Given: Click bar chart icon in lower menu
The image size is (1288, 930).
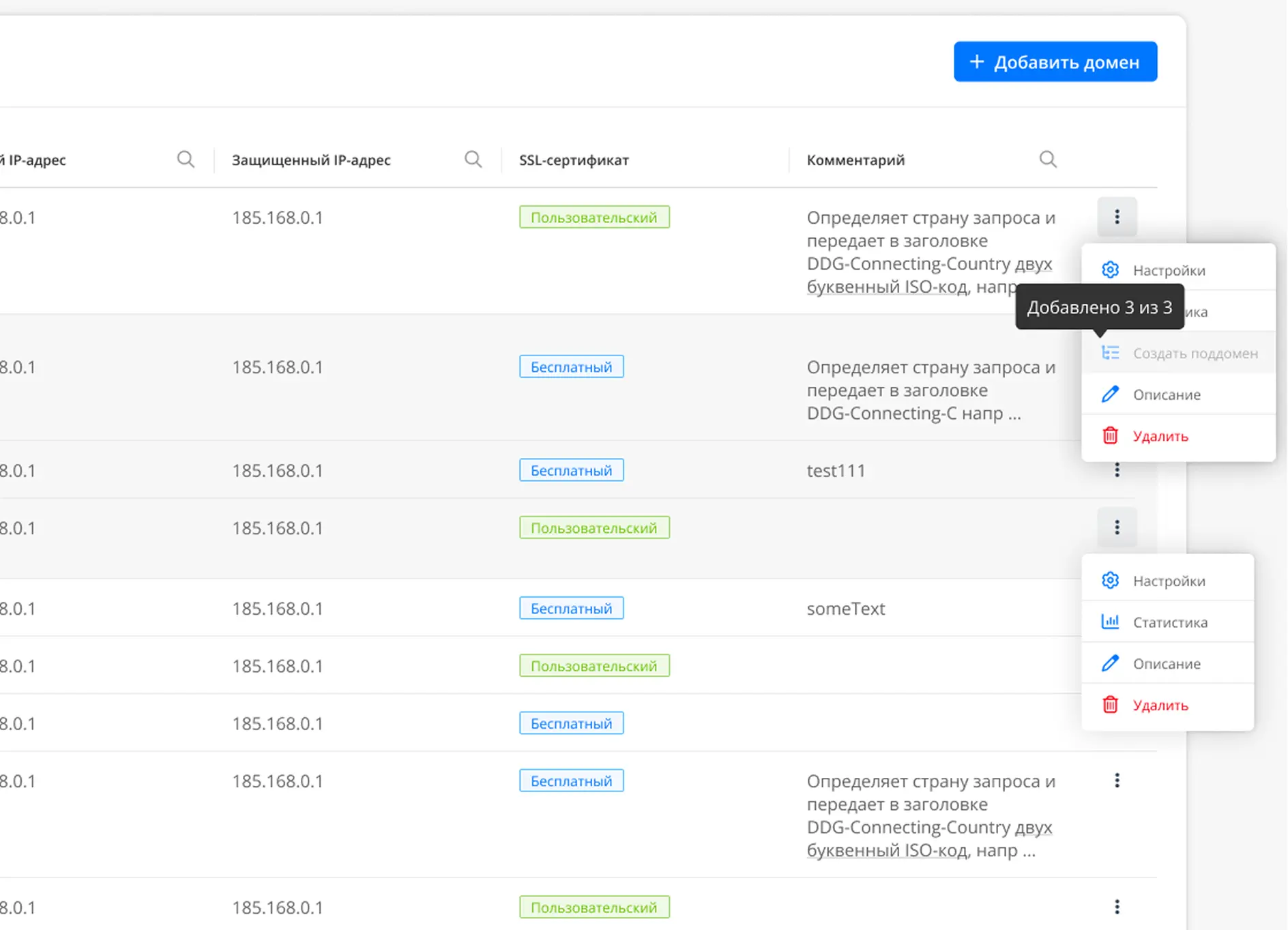Looking at the screenshot, I should tap(1110, 622).
